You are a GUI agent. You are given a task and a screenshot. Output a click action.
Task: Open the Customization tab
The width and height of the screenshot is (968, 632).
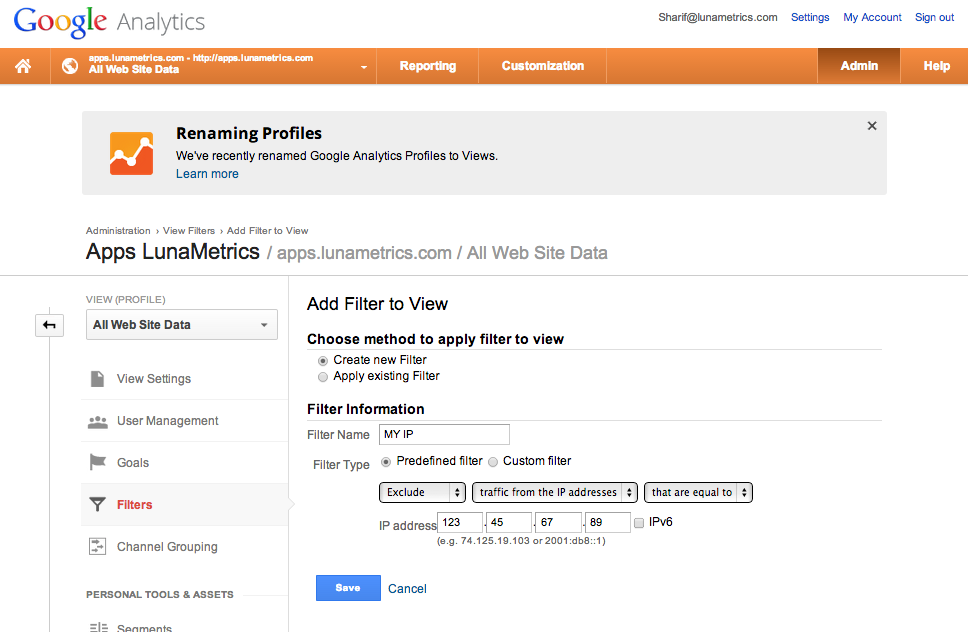pyautogui.click(x=543, y=66)
